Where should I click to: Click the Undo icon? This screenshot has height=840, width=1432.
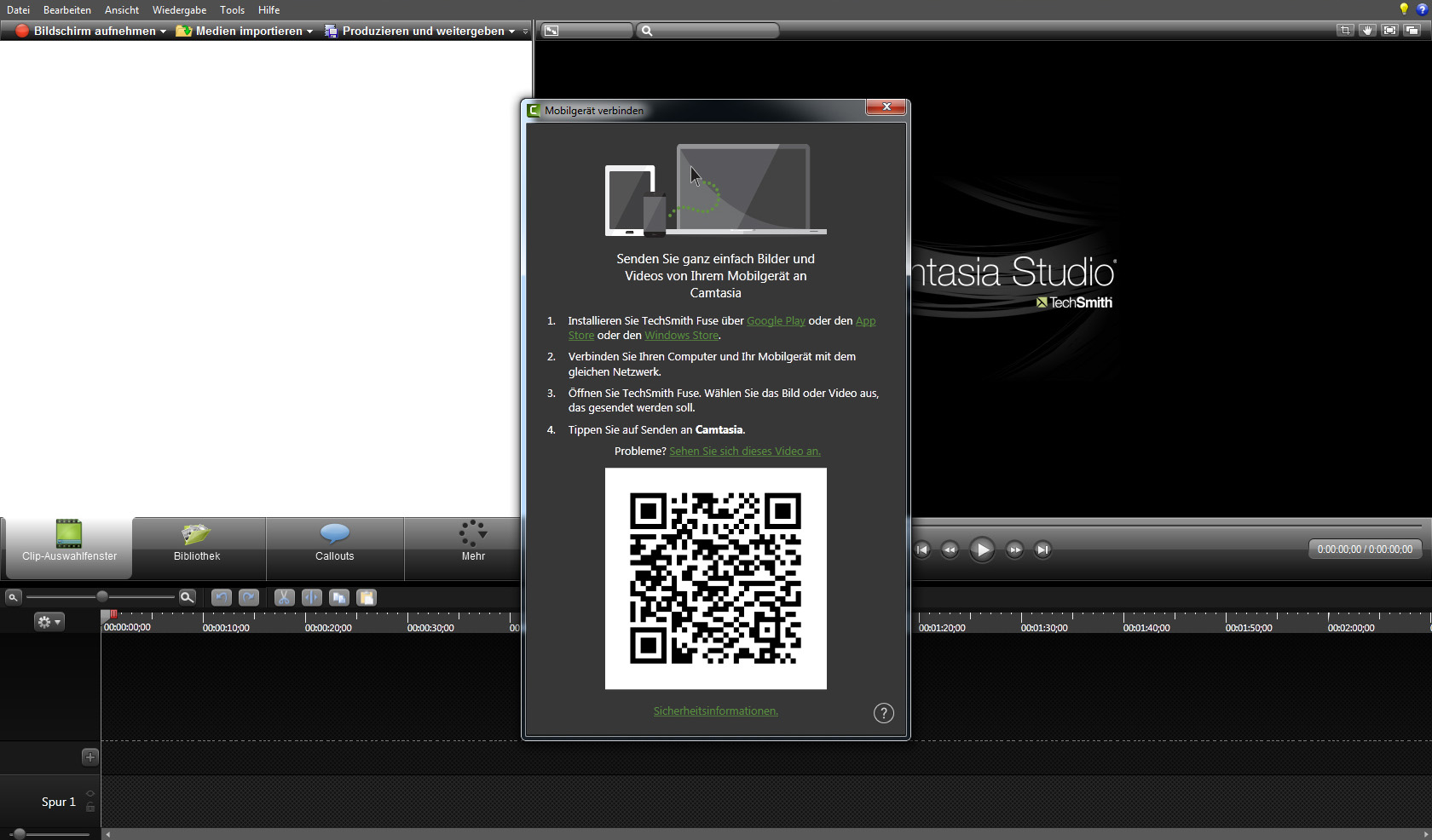tap(221, 597)
